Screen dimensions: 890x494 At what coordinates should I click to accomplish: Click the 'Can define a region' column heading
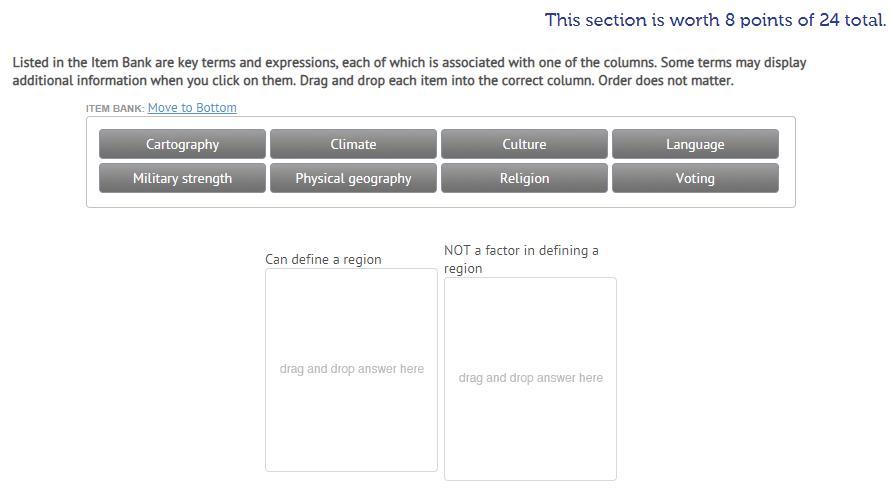point(323,259)
